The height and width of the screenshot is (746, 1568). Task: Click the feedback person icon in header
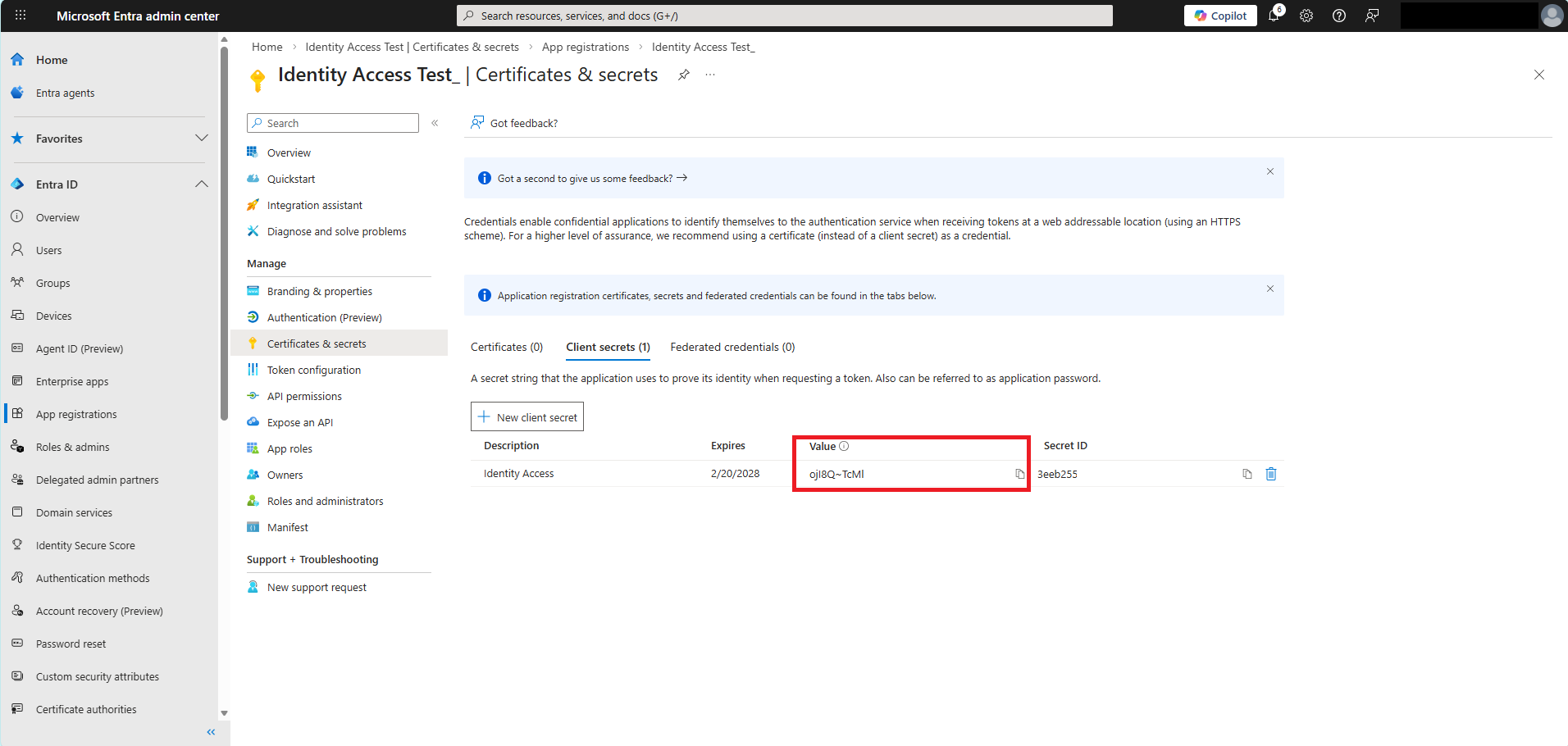tap(1372, 16)
